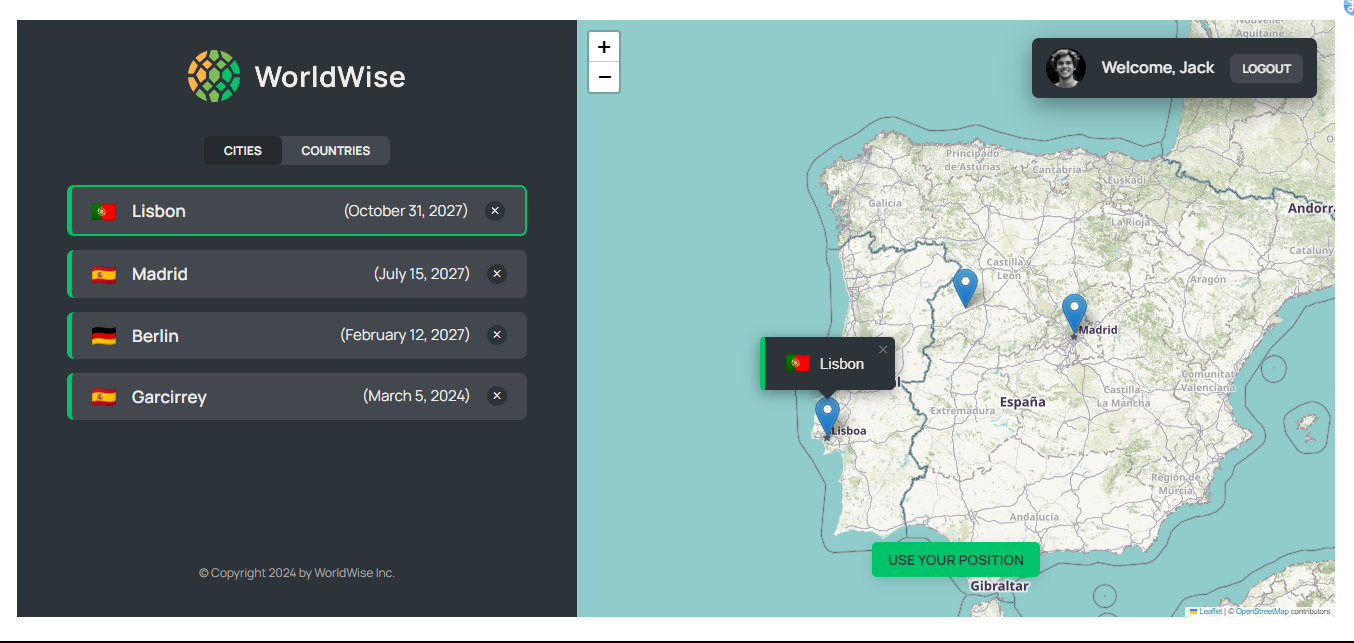1354x643 pixels.
Task: Click the date (March 5, 2024)
Action: coord(416,396)
